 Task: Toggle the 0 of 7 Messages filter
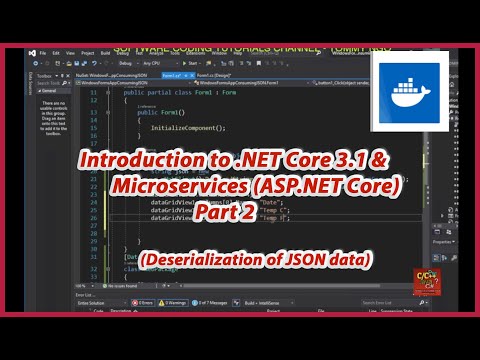(x=210, y=303)
